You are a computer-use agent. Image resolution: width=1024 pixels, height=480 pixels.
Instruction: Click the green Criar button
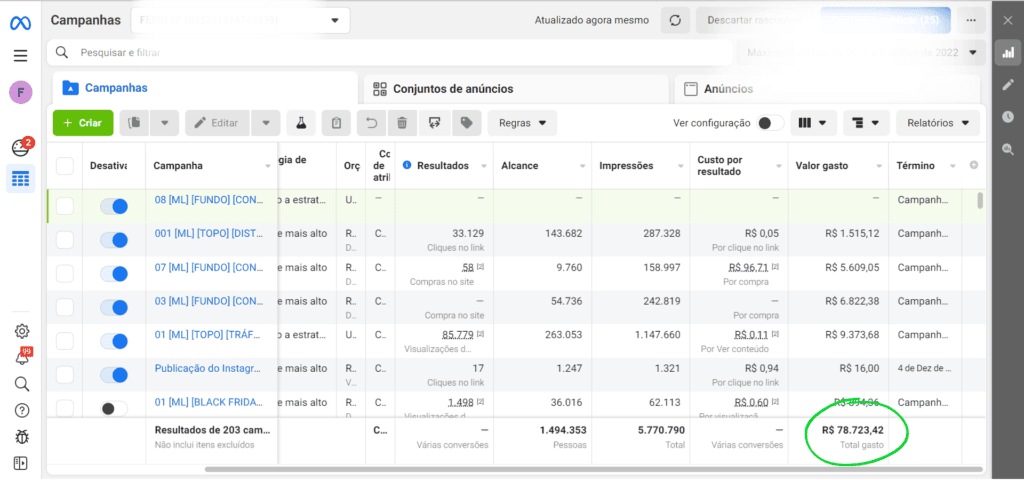click(82, 123)
